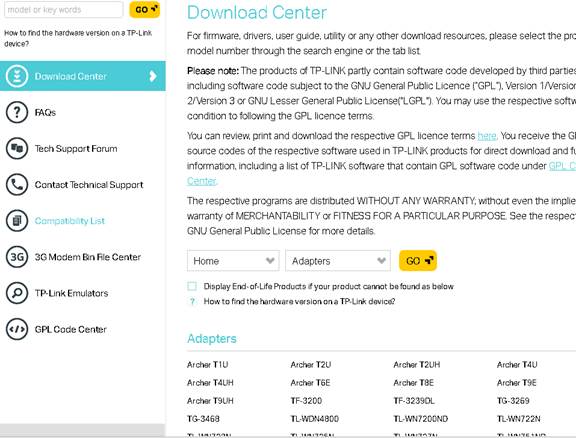
Task: Click the GO button beside the search box
Action: pyautogui.click(x=145, y=10)
